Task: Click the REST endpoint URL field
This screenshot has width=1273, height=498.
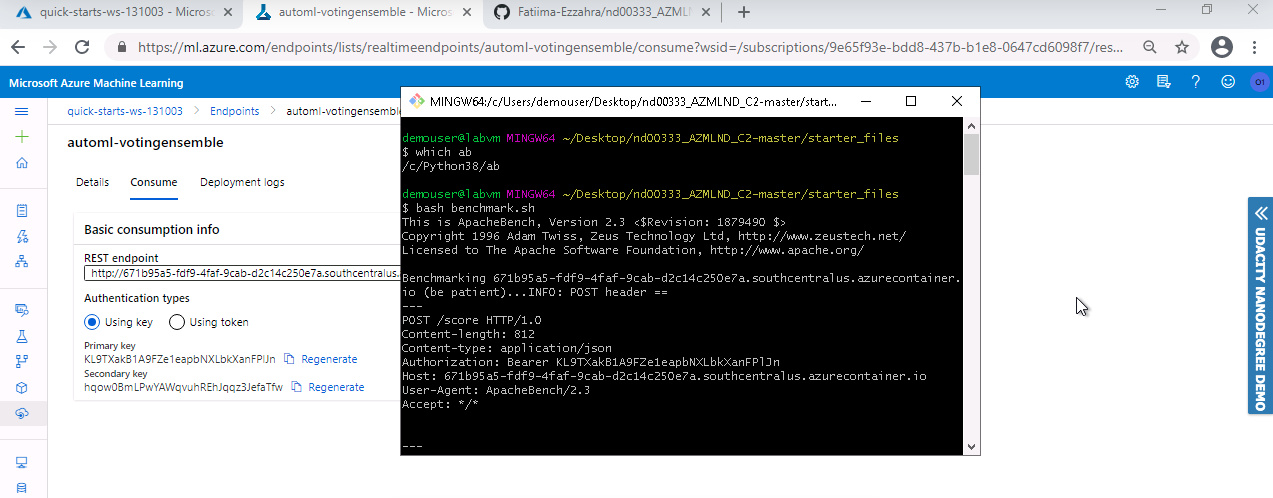Action: 242,273
